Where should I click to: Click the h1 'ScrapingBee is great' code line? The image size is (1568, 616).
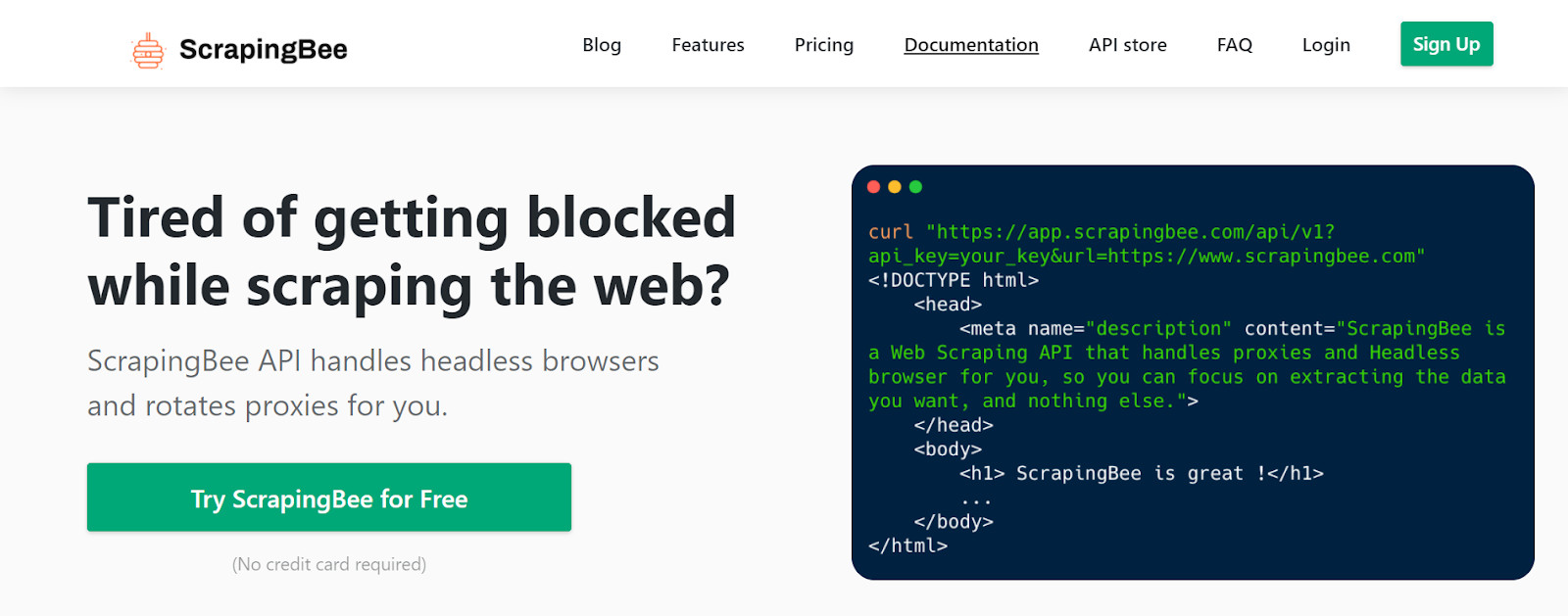point(1141,474)
